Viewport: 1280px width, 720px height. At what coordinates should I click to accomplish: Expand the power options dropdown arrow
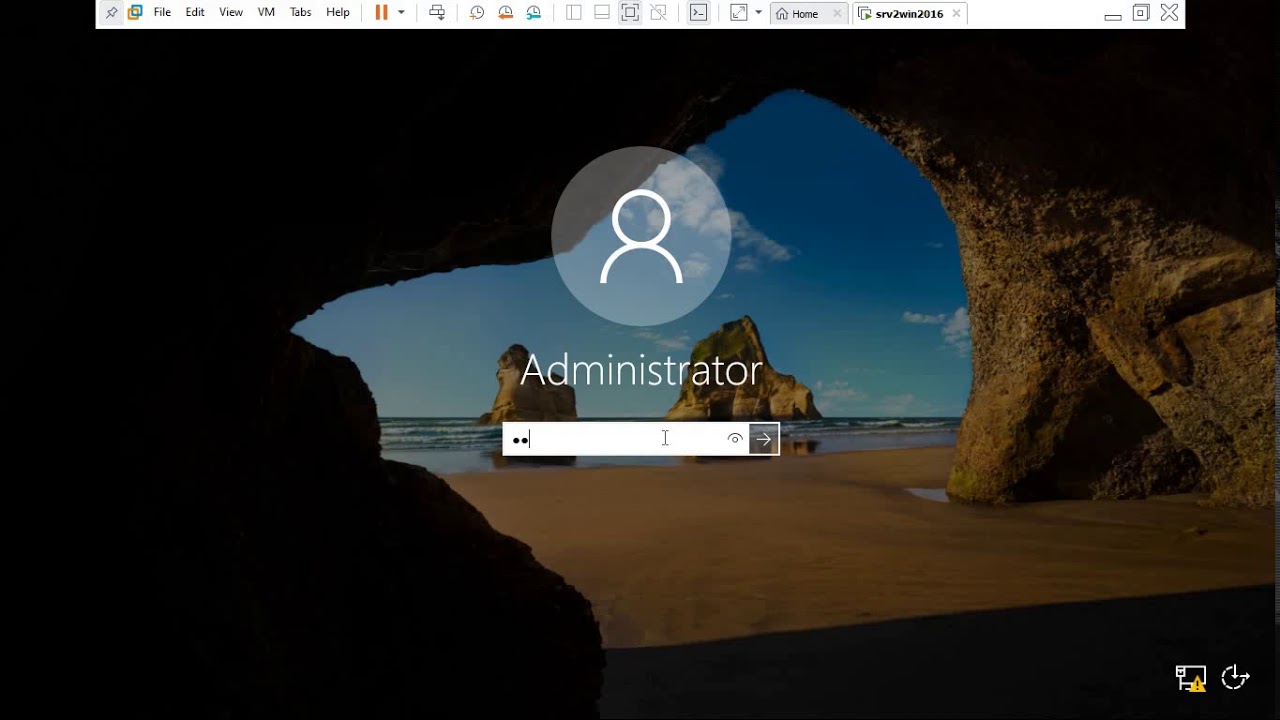click(x=401, y=13)
